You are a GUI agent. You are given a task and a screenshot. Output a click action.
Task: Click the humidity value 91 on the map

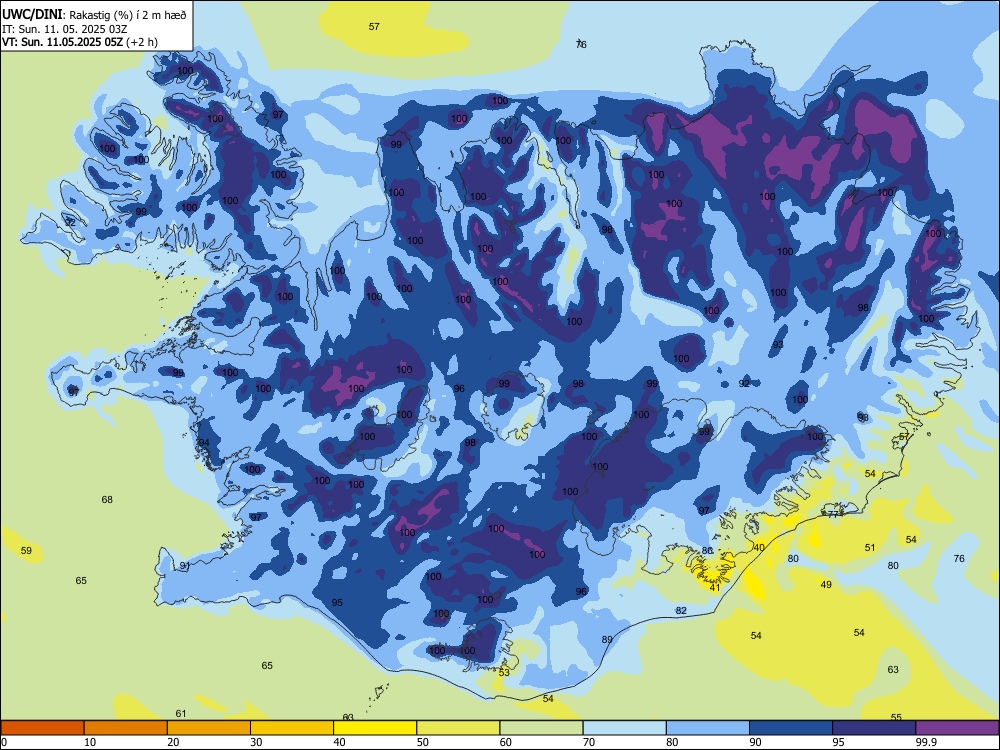coord(185,566)
